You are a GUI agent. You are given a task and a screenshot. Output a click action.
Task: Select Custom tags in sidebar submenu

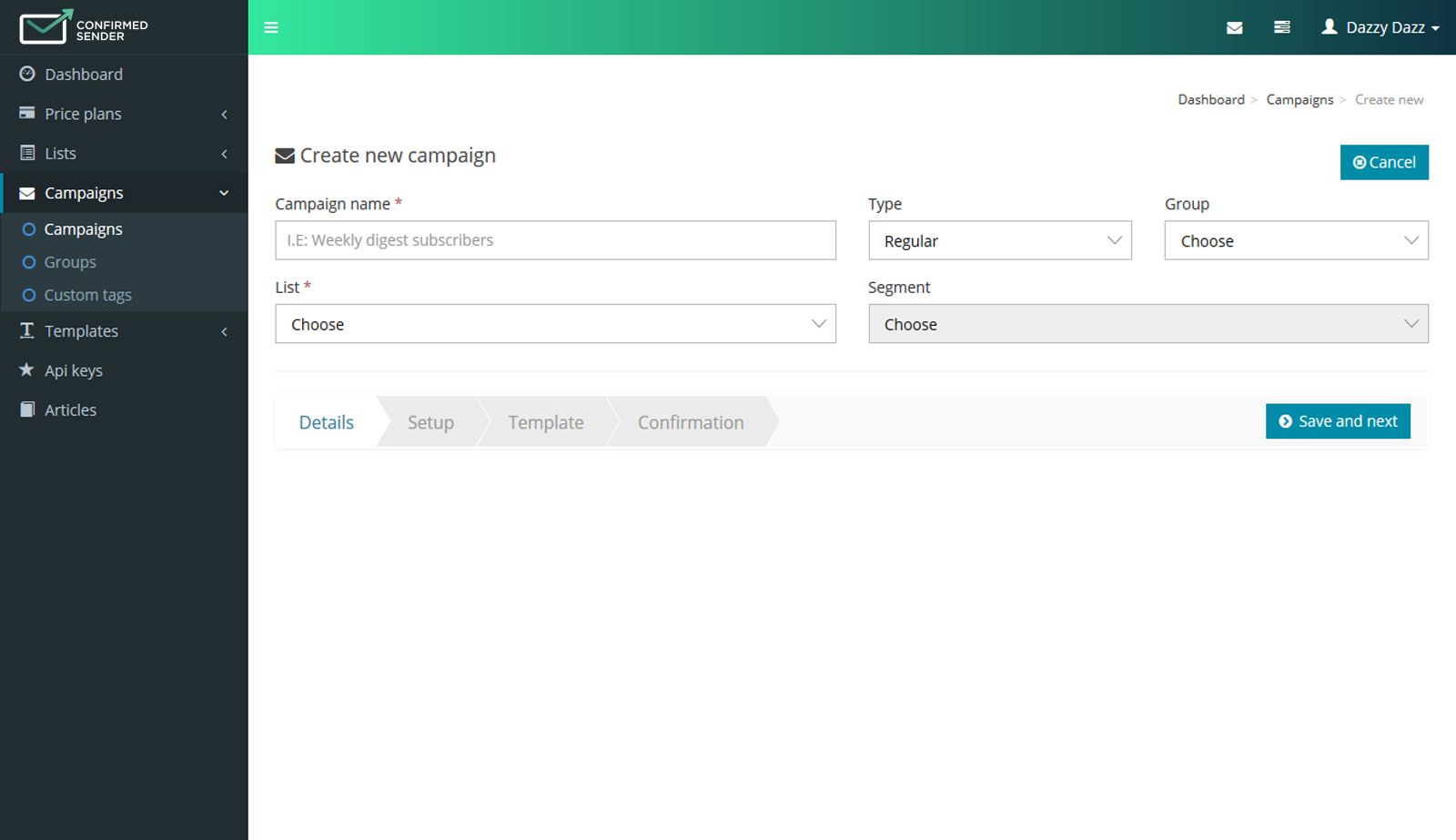(87, 295)
